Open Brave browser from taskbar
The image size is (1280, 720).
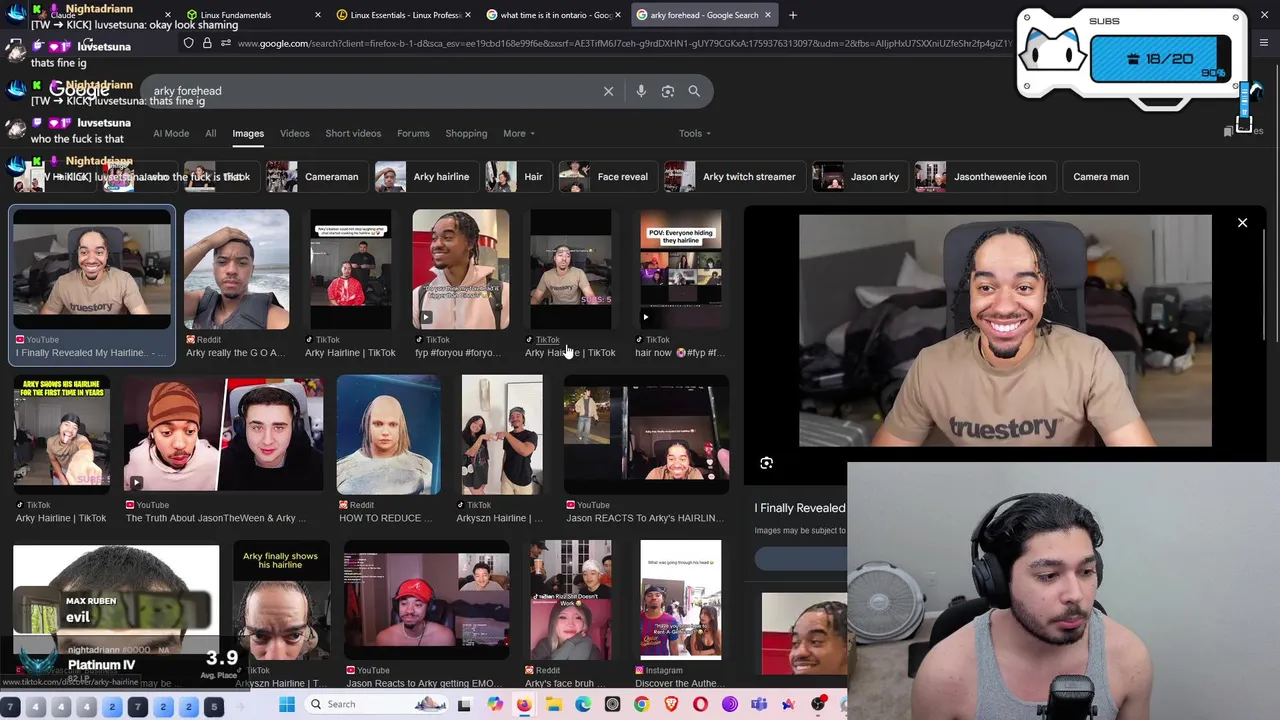click(x=671, y=704)
